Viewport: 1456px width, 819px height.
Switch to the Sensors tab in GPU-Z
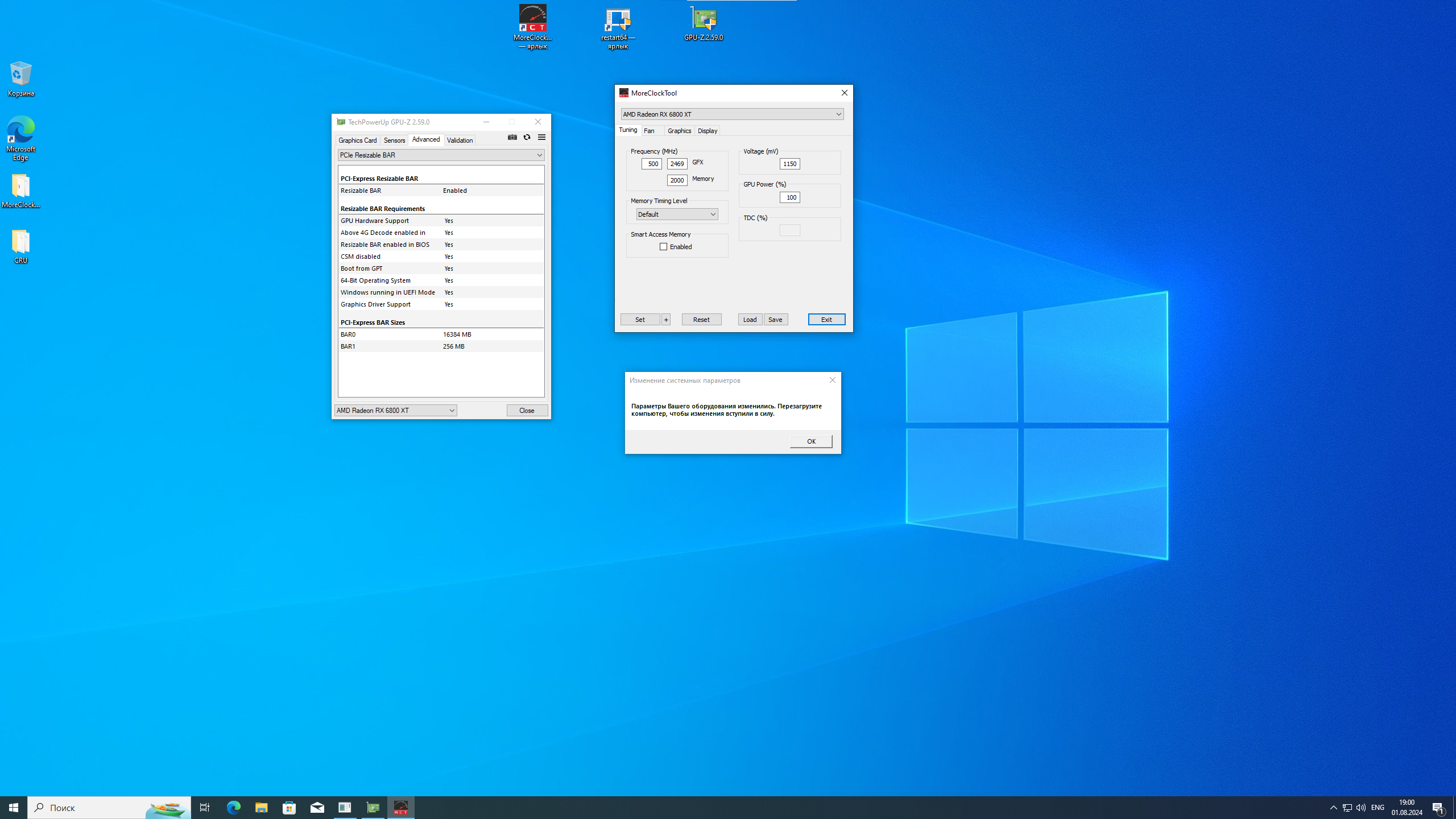(x=394, y=140)
